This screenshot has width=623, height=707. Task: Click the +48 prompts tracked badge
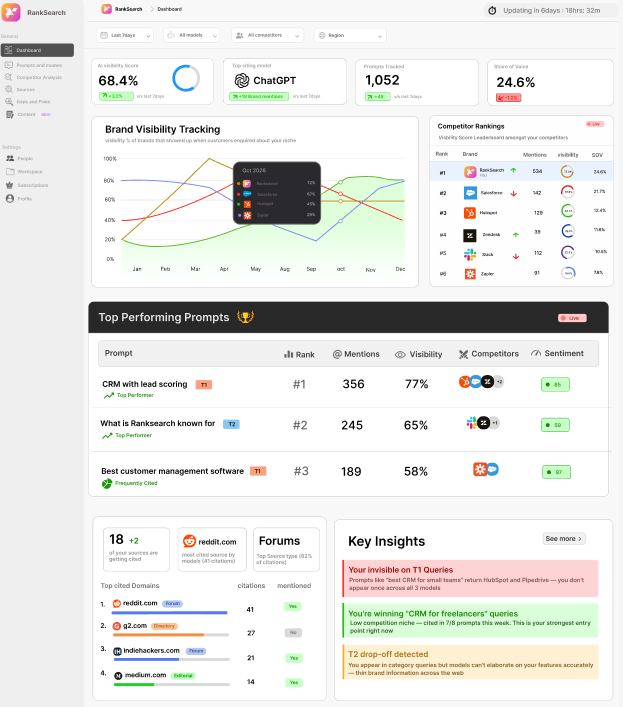[x=378, y=96]
